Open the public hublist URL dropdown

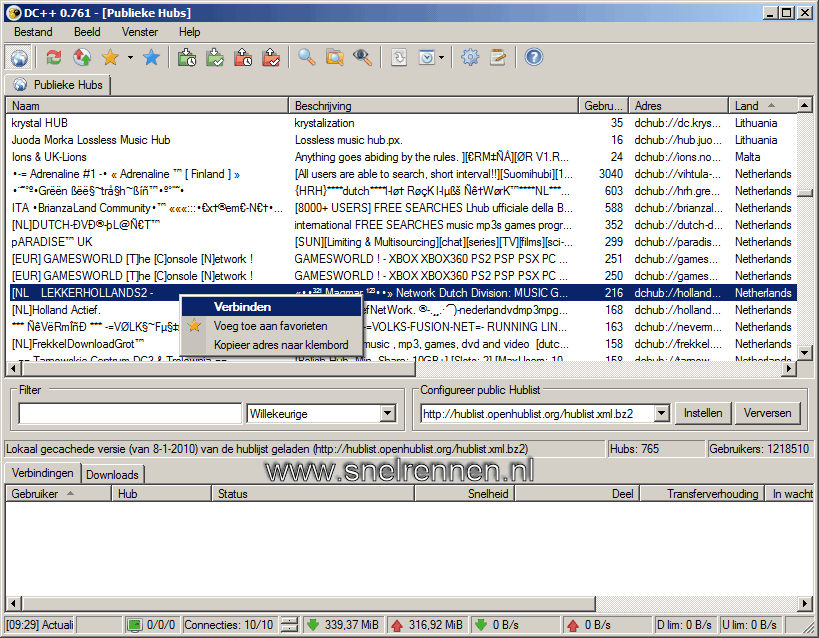(x=661, y=413)
